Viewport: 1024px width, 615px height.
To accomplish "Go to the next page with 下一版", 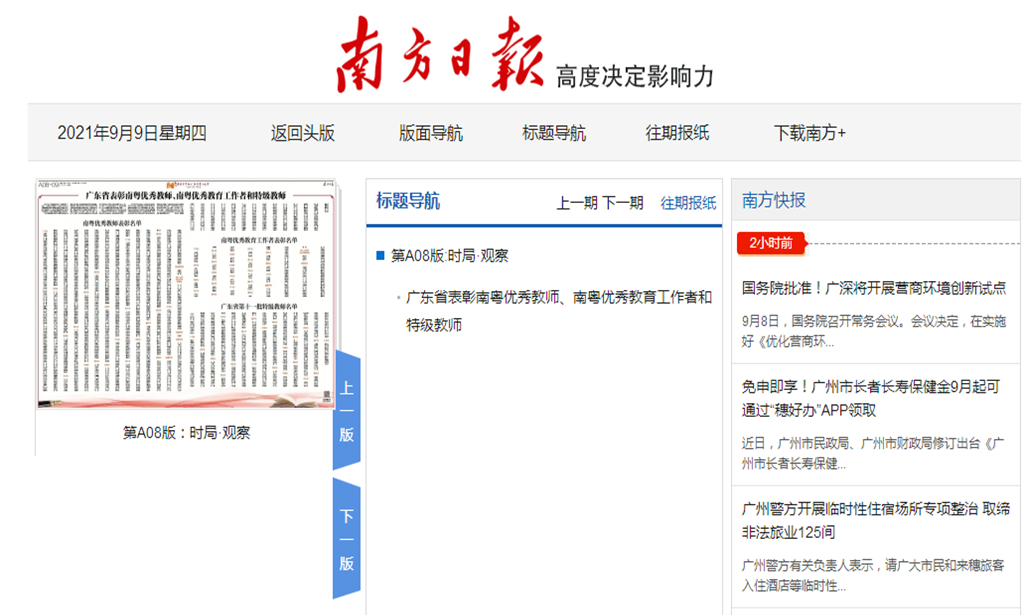I will (x=347, y=539).
